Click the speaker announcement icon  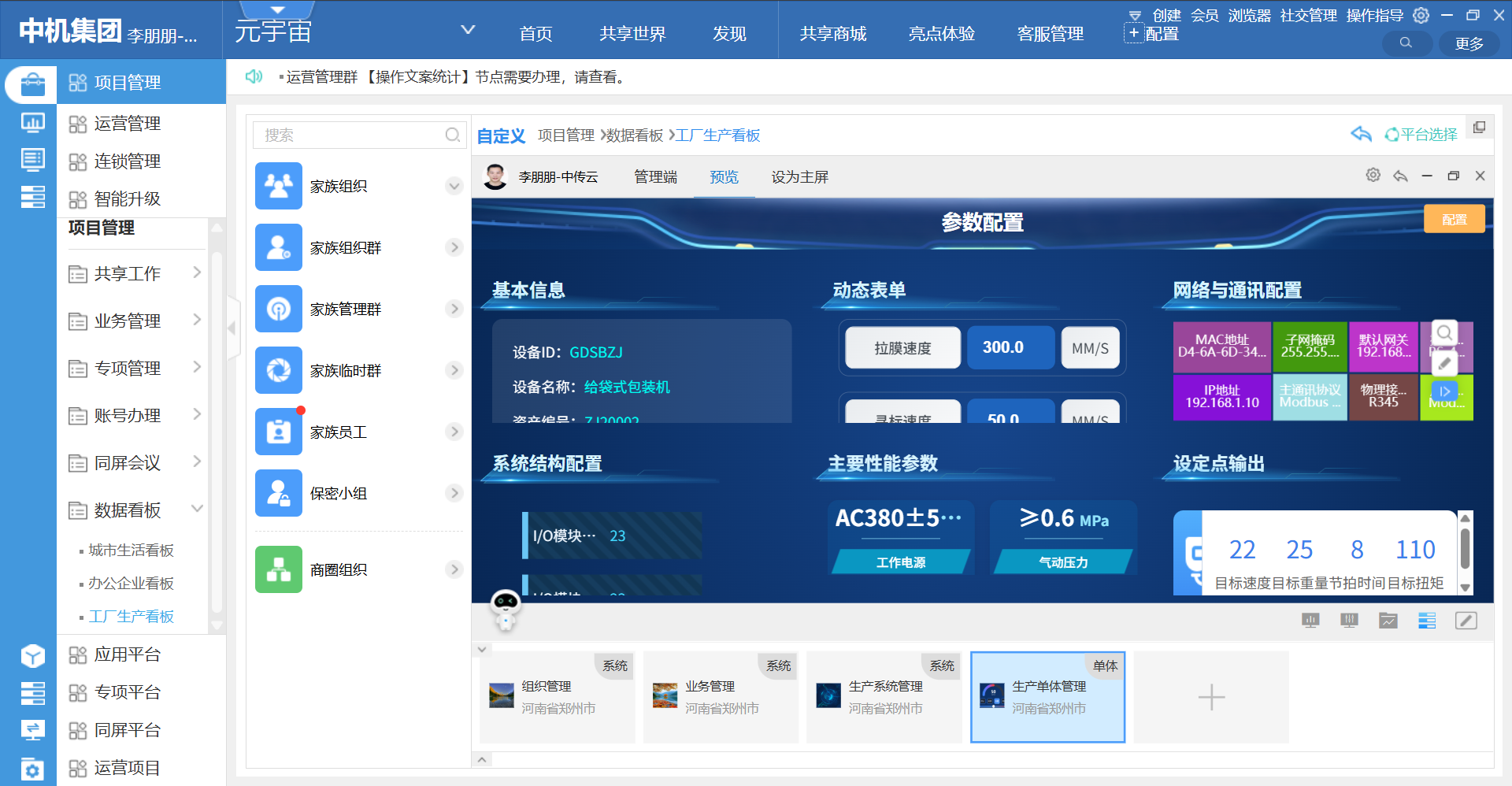tap(254, 76)
